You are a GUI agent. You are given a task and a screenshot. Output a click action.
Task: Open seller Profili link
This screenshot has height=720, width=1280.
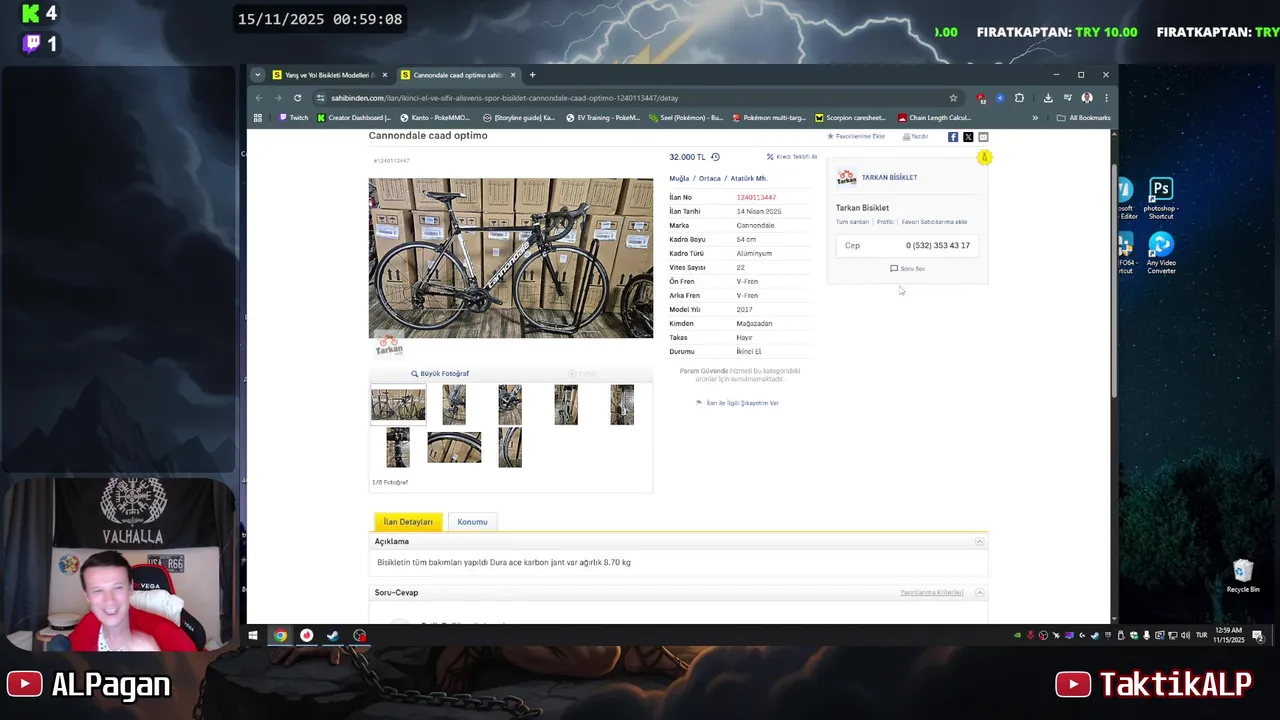point(885,222)
